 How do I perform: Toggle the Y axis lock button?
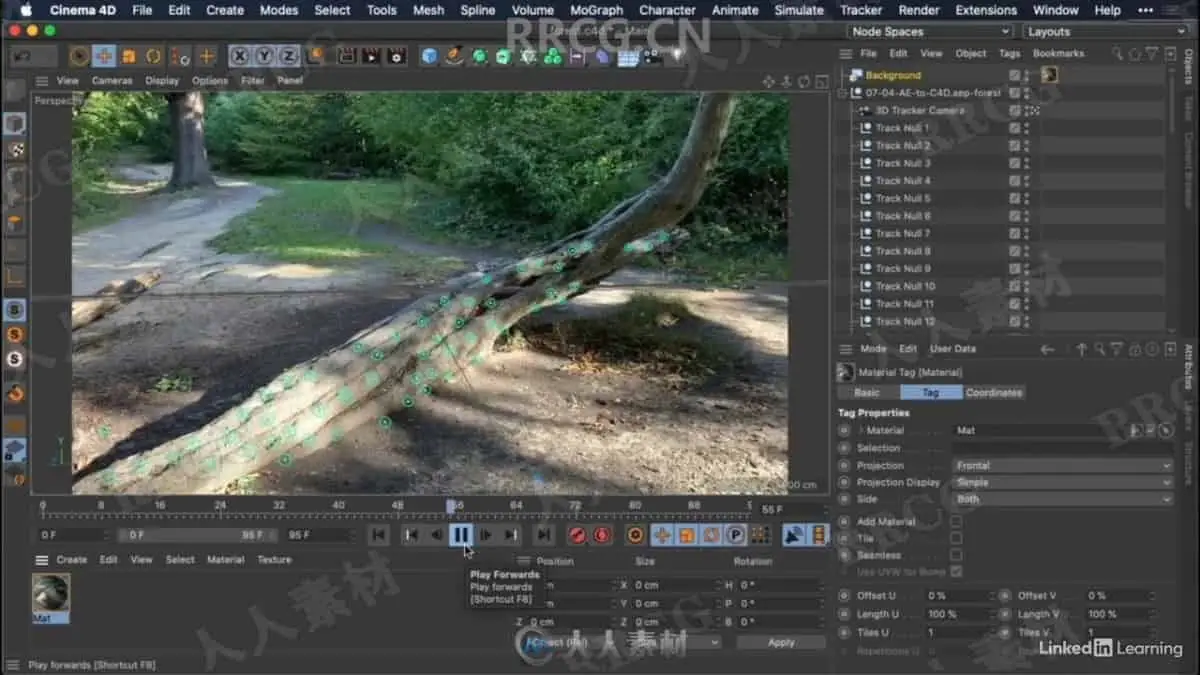pyautogui.click(x=264, y=56)
